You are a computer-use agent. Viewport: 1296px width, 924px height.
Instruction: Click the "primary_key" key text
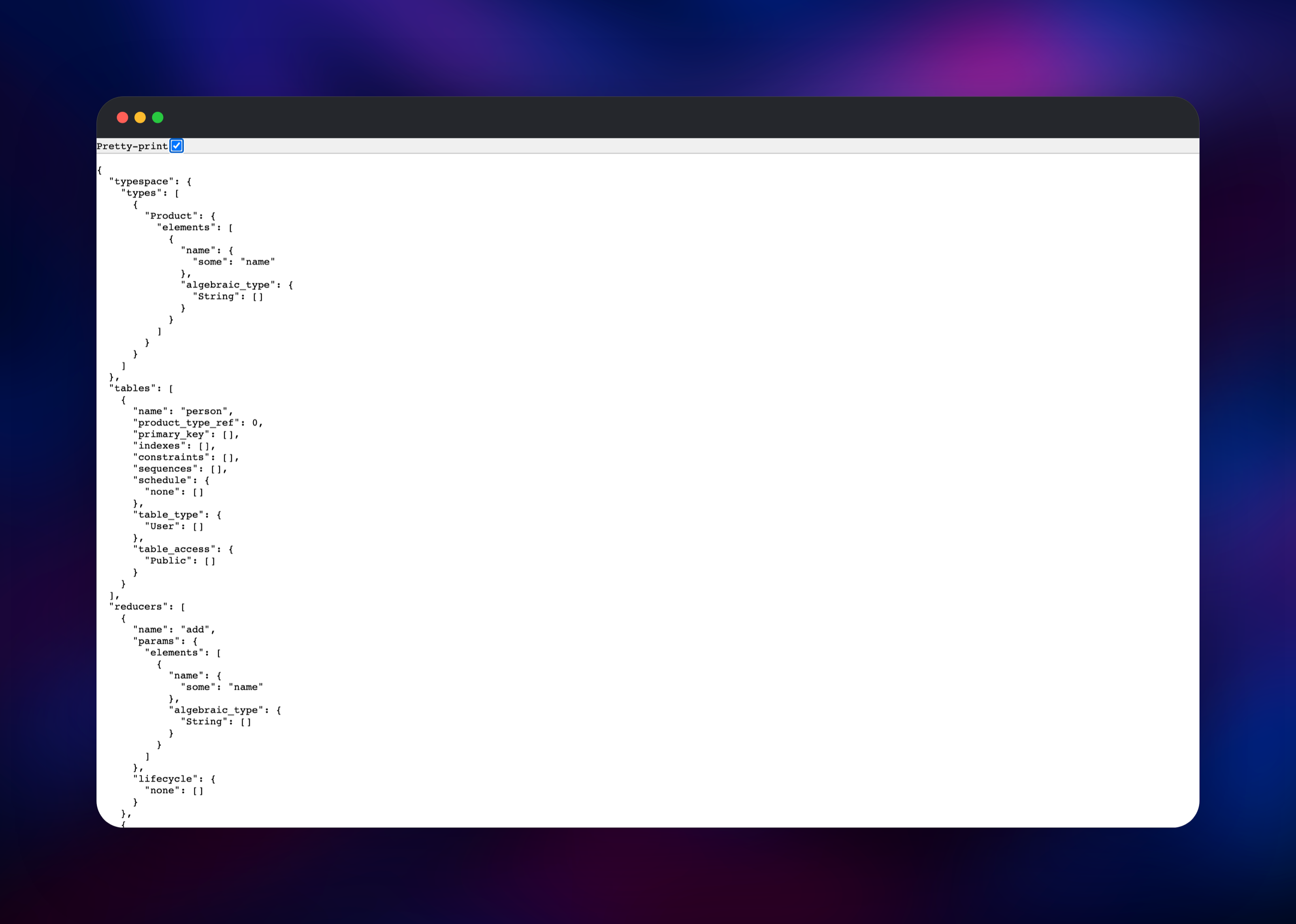coord(171,435)
